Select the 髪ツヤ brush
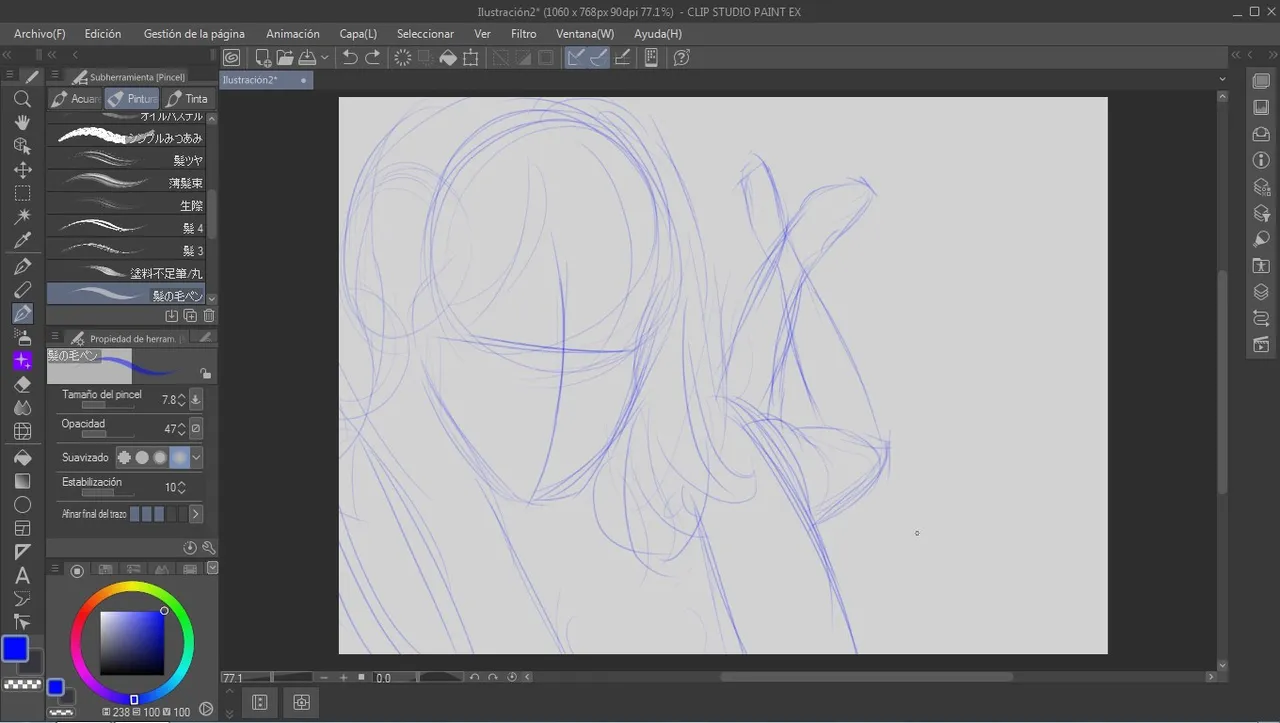 (x=126, y=160)
